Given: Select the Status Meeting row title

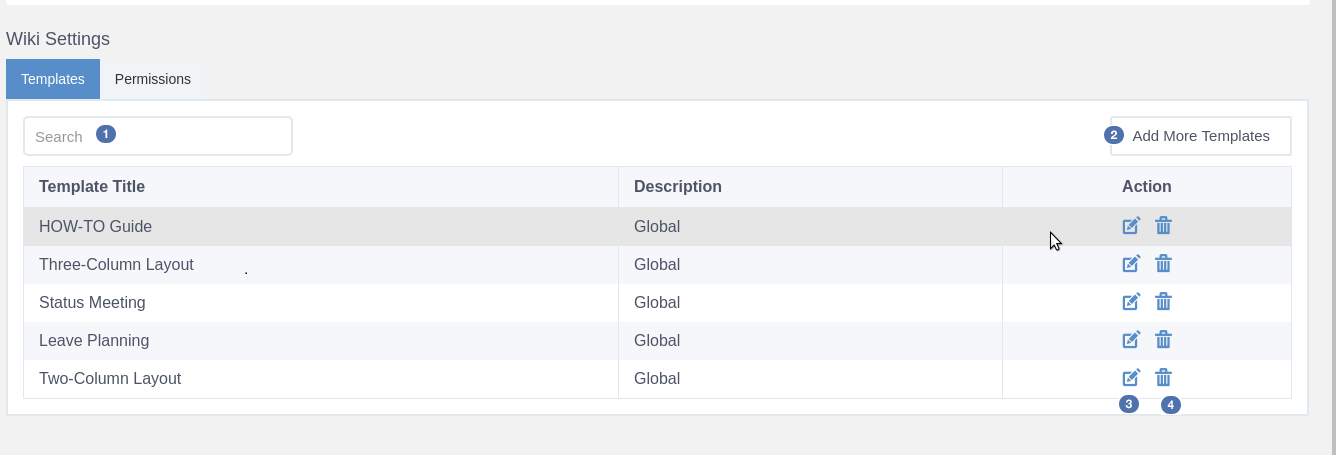Looking at the screenshot, I should coord(92,303).
